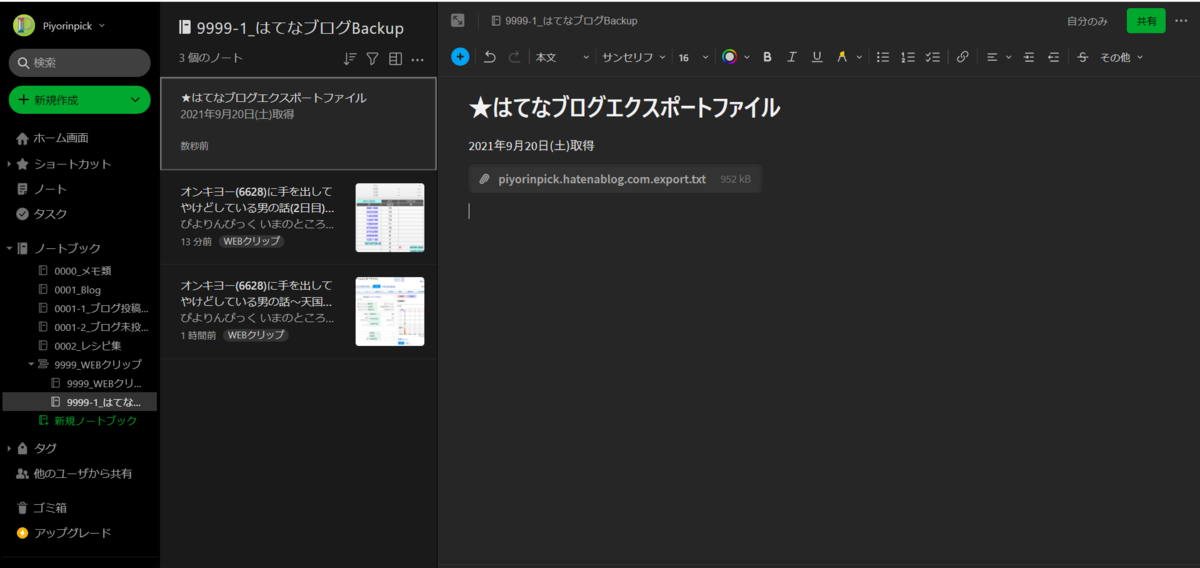
Task: Apply the text highlight marker
Action: click(x=842, y=57)
